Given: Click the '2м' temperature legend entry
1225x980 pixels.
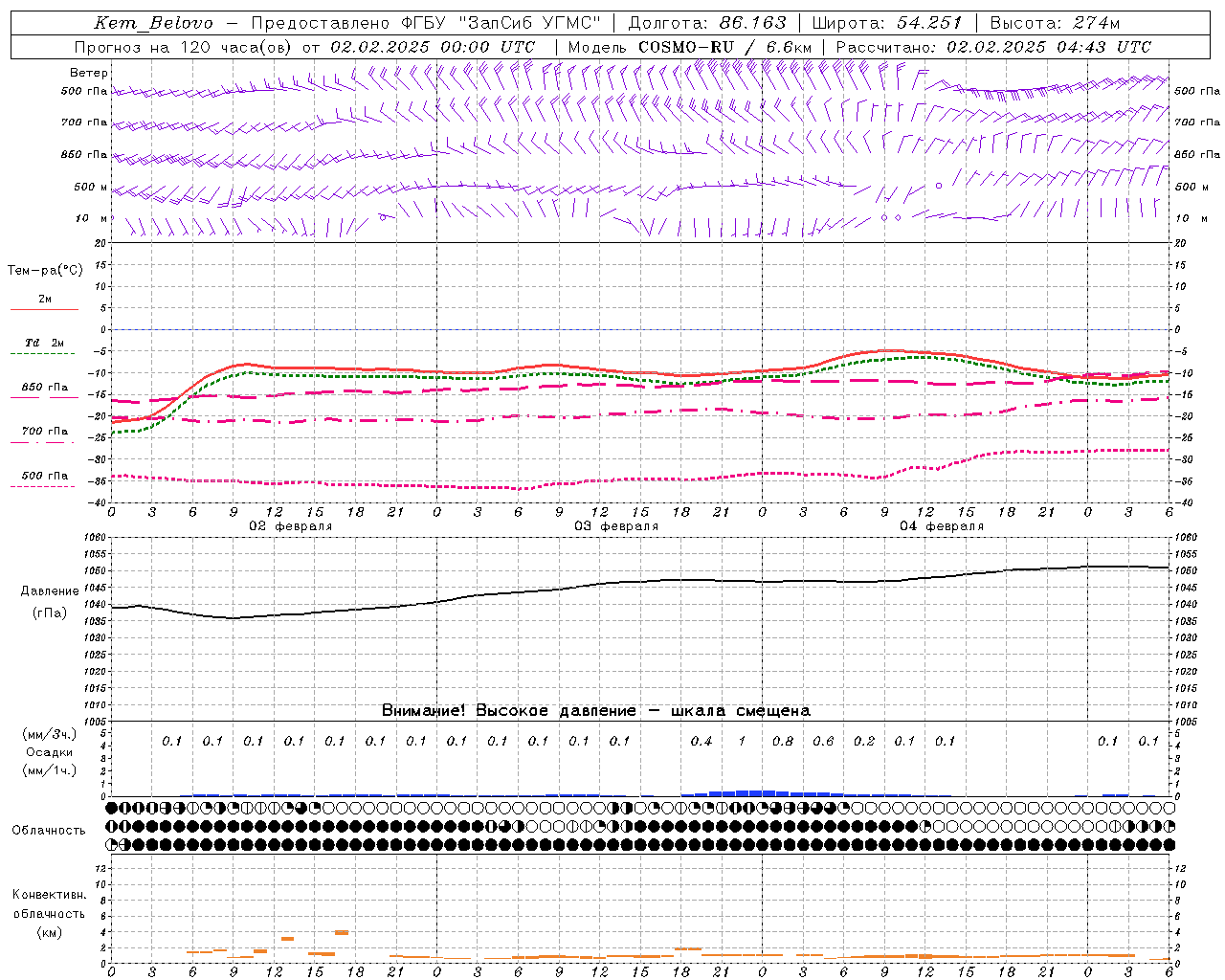Looking at the screenshot, I should click(45, 300).
